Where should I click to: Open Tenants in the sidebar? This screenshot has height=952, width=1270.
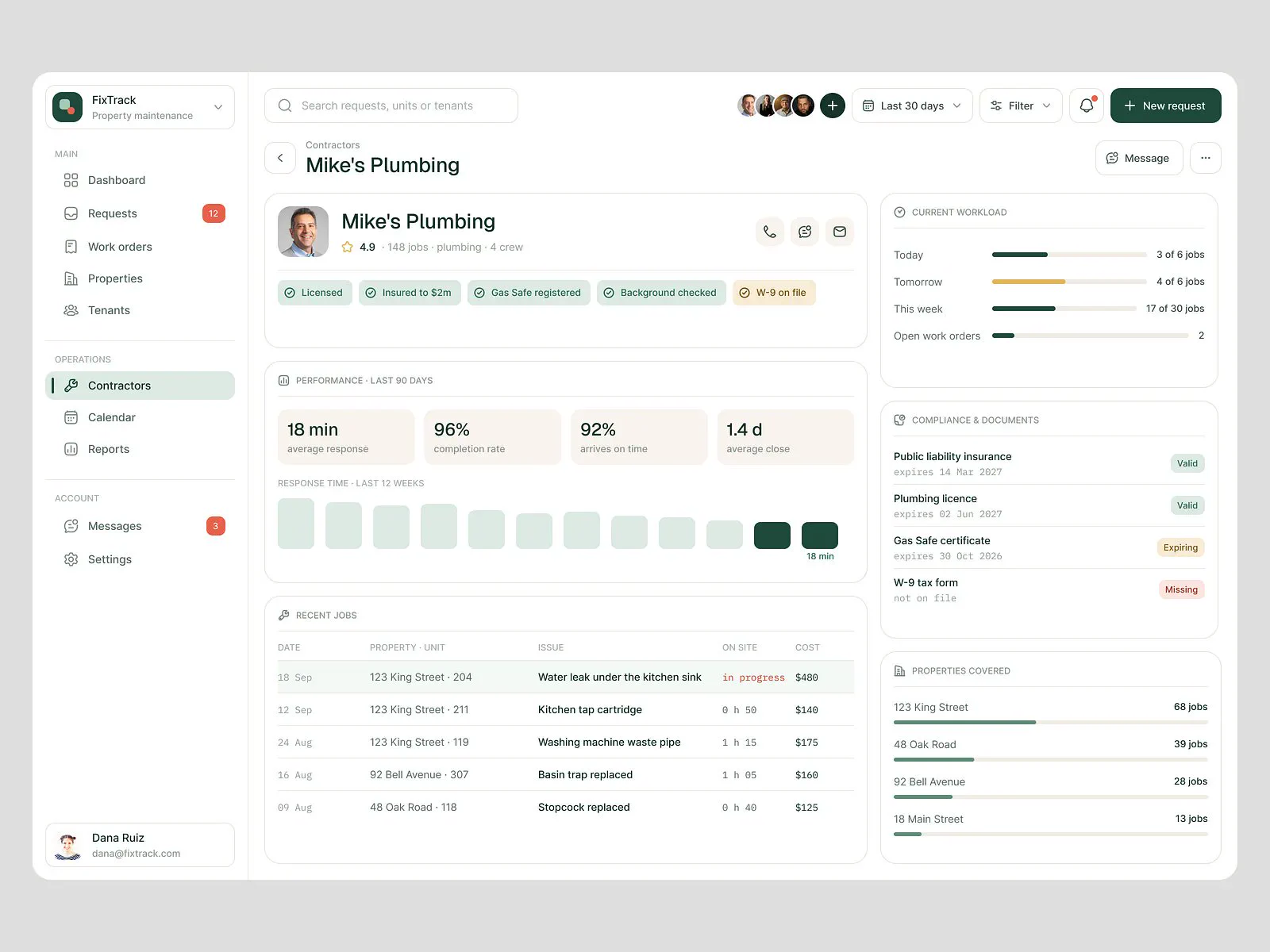coord(140,310)
